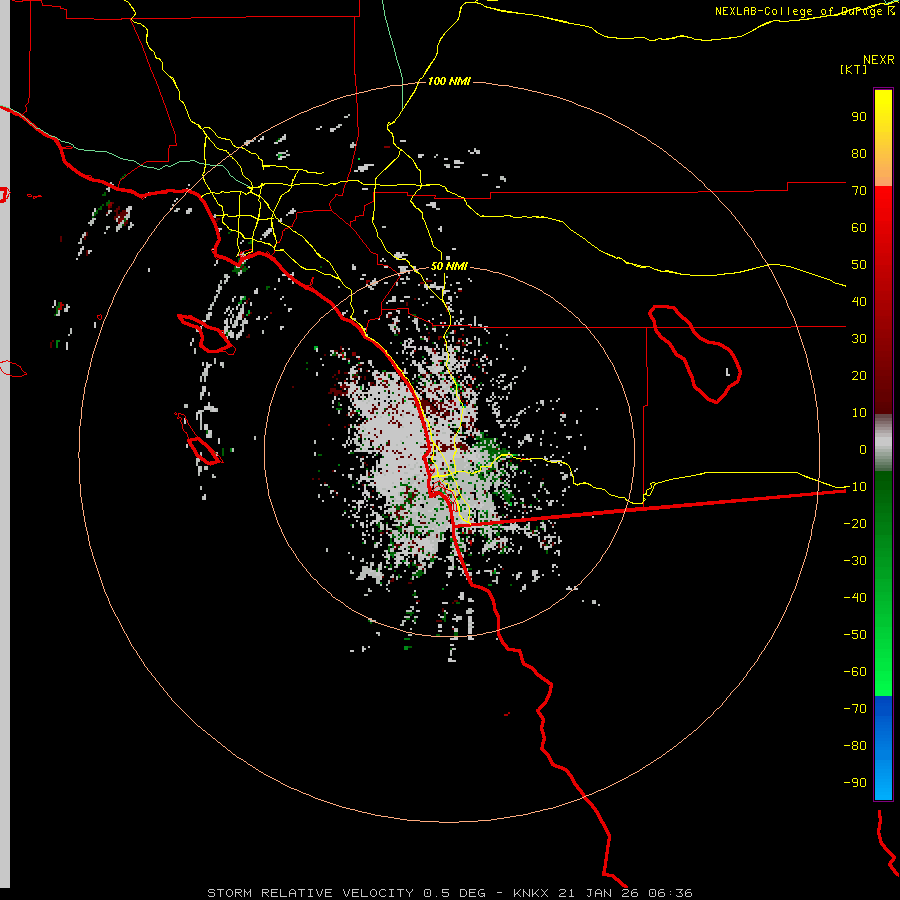The height and width of the screenshot is (900, 900).
Task: Click the 50 value on velocity scale
Action: pos(859,265)
